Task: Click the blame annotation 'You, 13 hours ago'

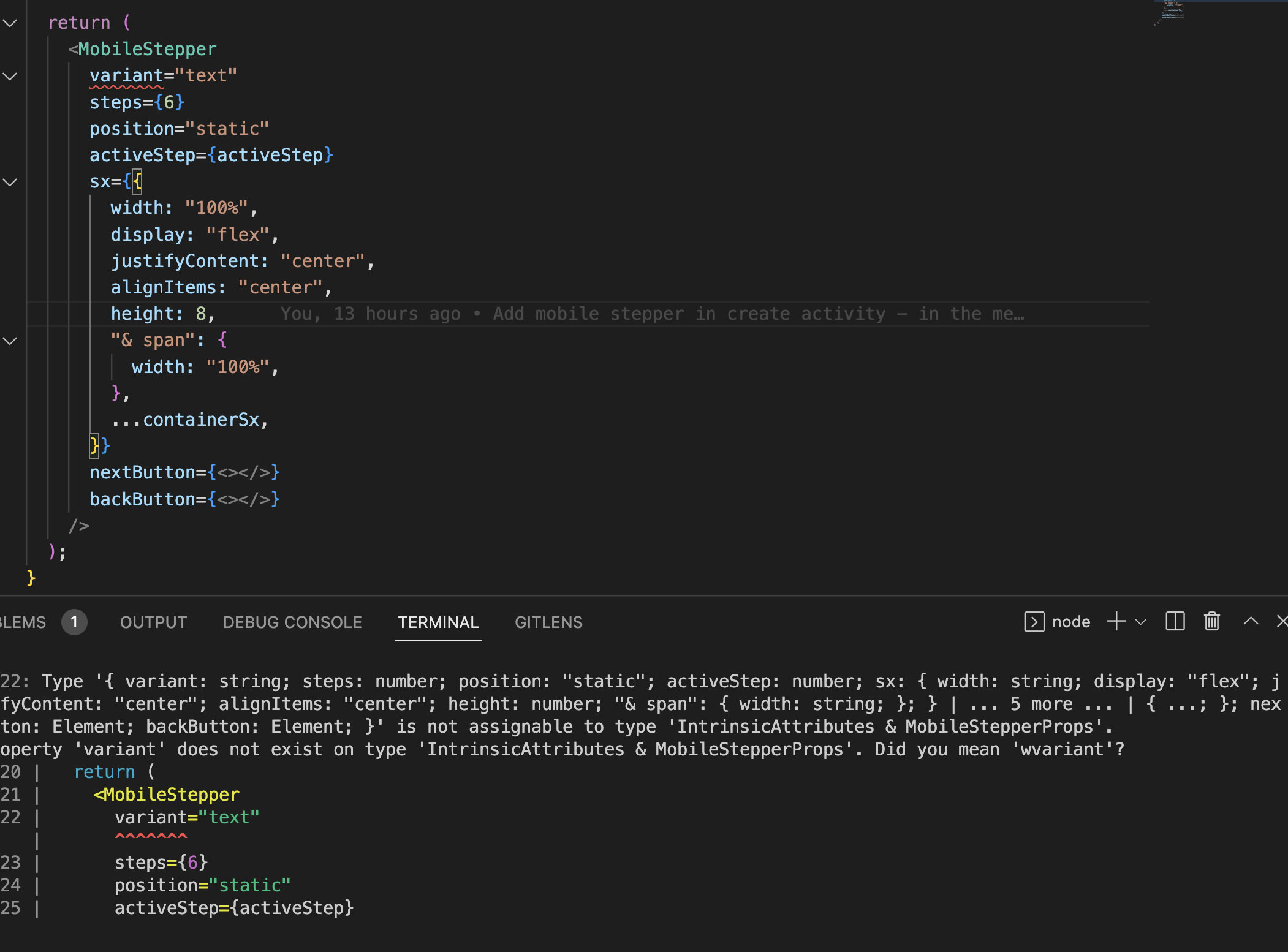Action: point(371,313)
